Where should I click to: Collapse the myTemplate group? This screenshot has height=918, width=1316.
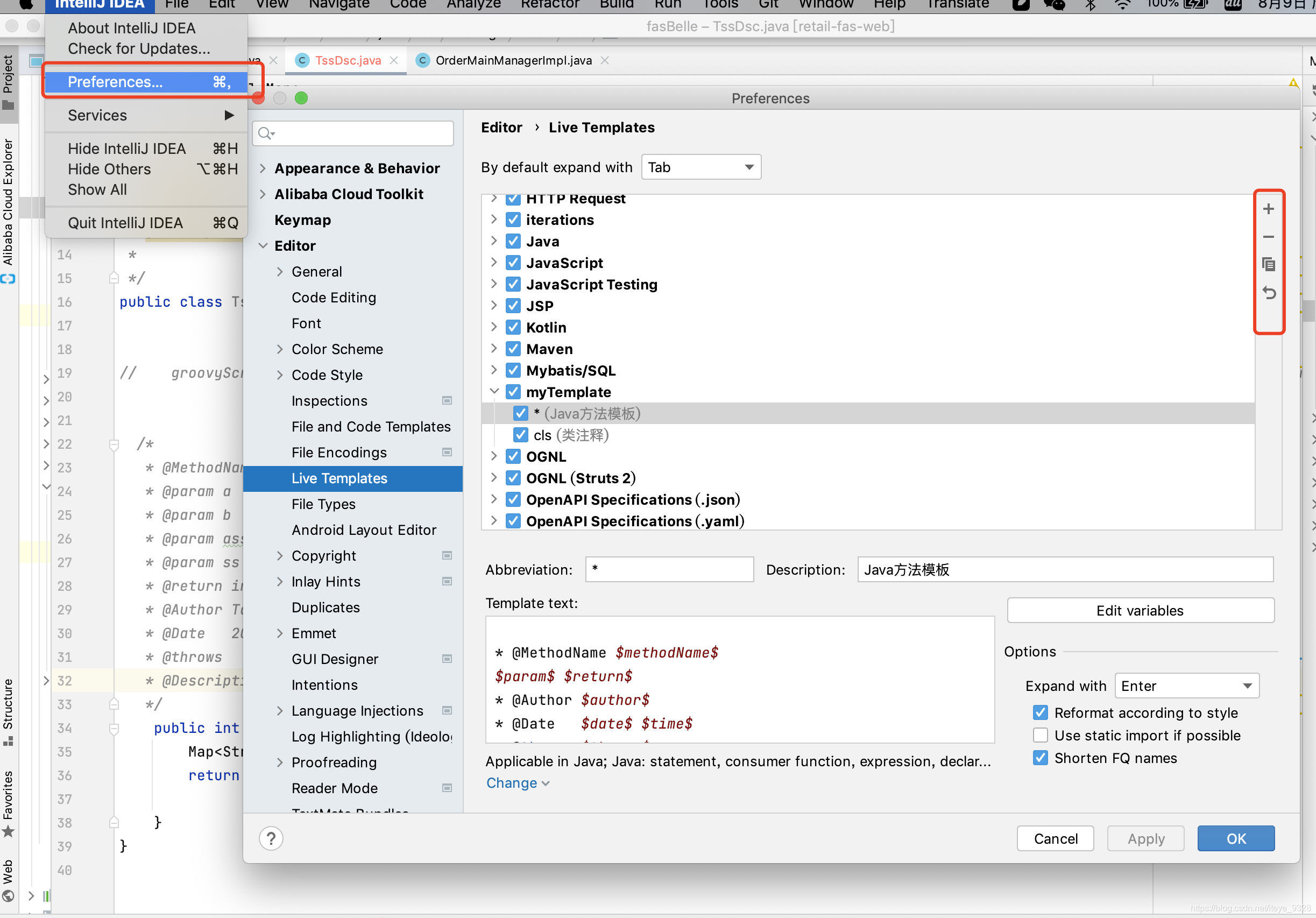(x=494, y=392)
